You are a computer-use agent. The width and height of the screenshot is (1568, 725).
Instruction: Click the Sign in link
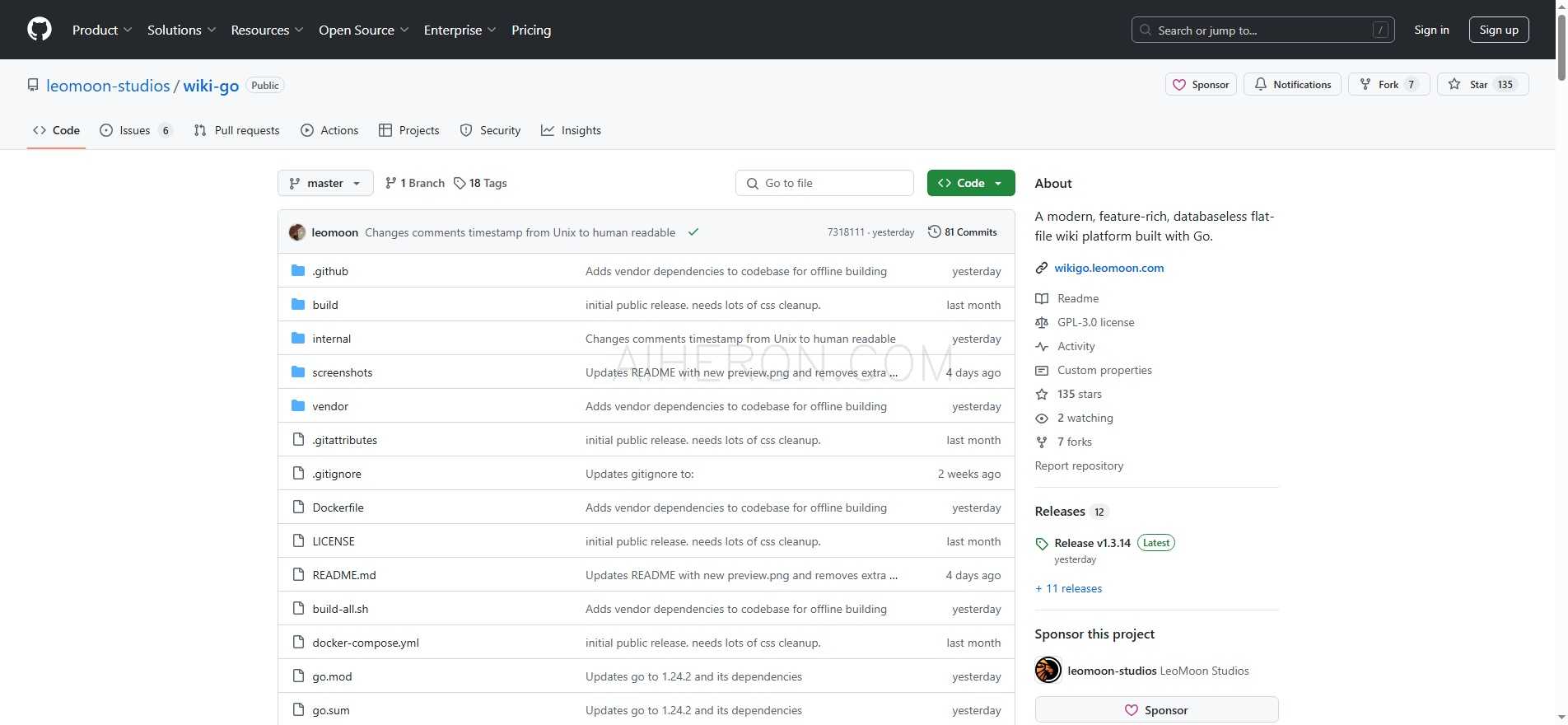1431,30
